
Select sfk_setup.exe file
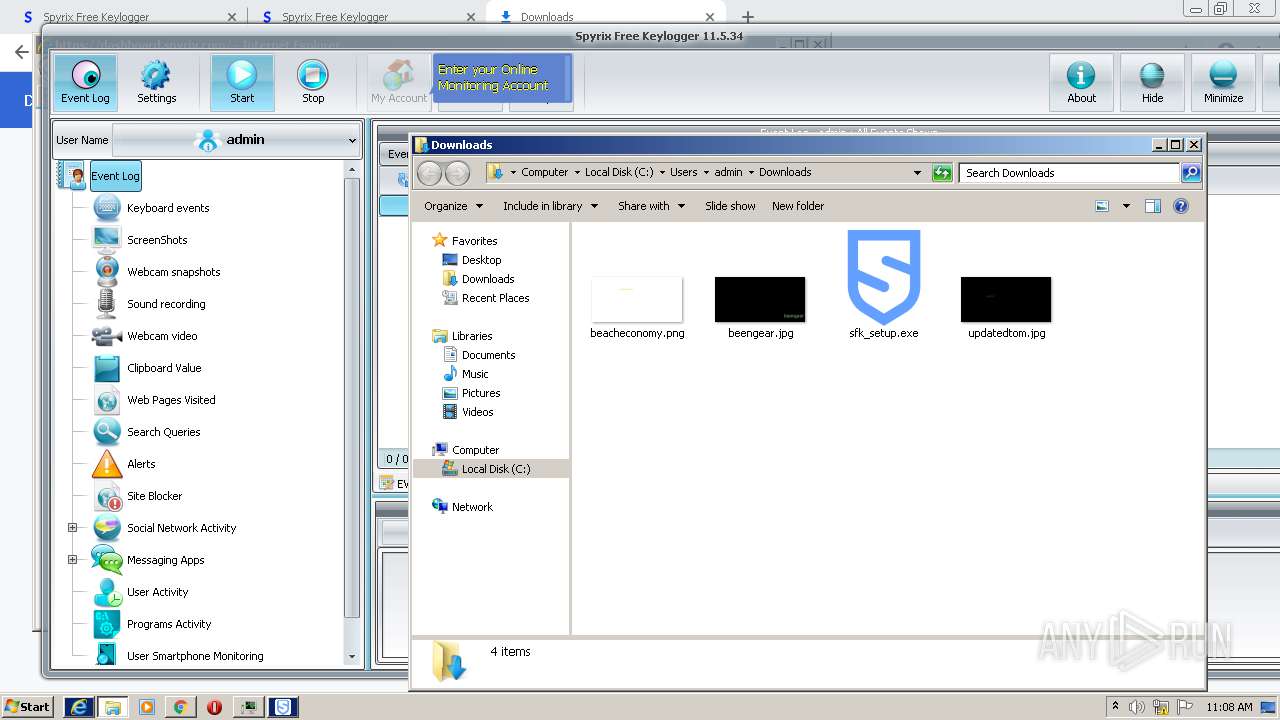point(883,285)
